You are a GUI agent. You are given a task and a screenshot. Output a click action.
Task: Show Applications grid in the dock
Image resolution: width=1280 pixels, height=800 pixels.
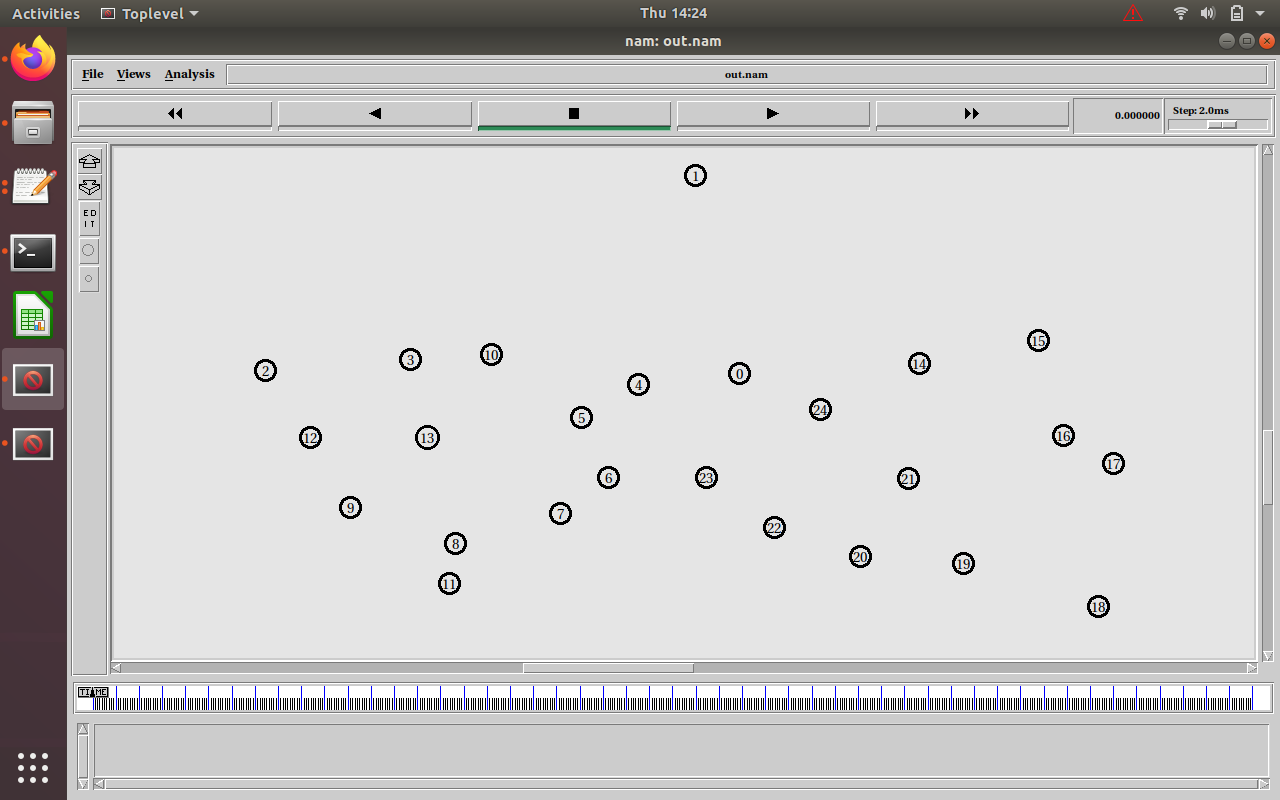(x=33, y=767)
